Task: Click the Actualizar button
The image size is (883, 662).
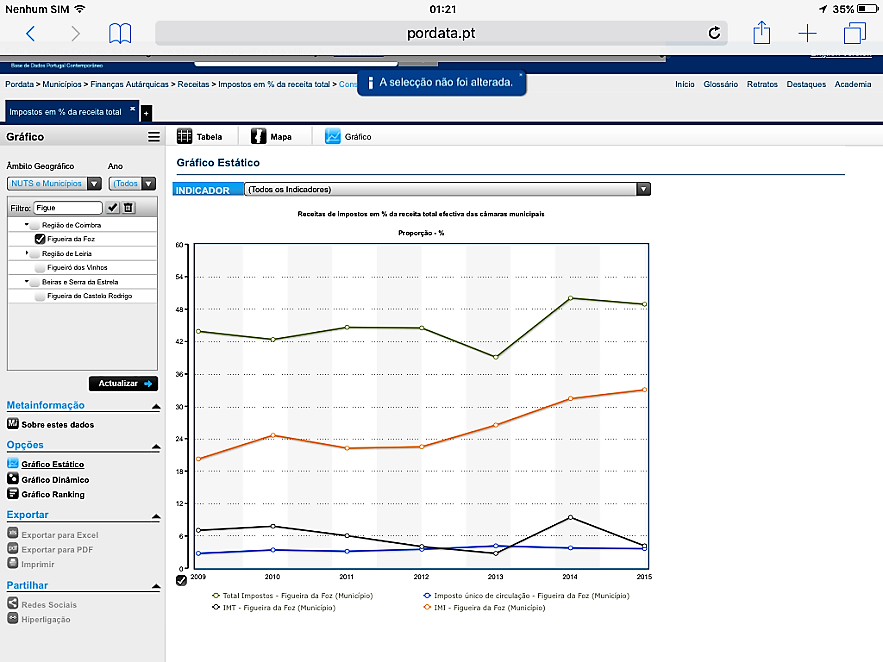Action: (x=123, y=383)
